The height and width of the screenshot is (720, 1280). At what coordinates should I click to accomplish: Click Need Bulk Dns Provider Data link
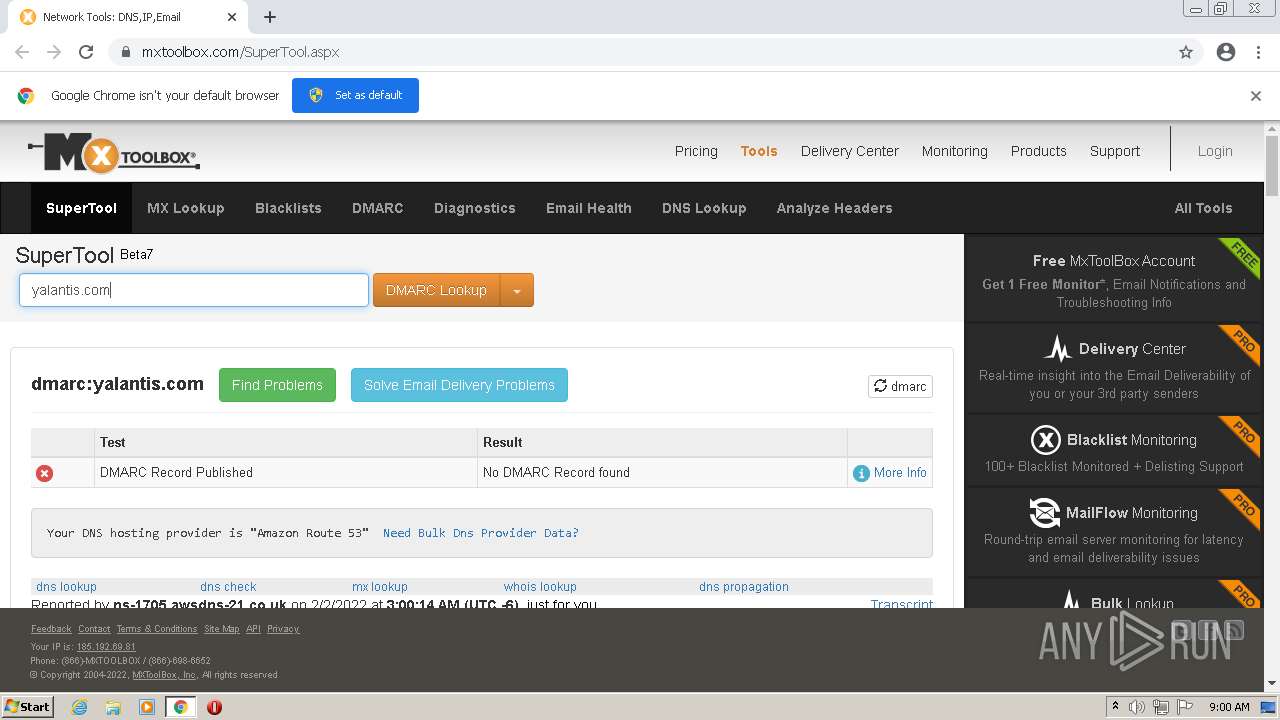(x=481, y=533)
